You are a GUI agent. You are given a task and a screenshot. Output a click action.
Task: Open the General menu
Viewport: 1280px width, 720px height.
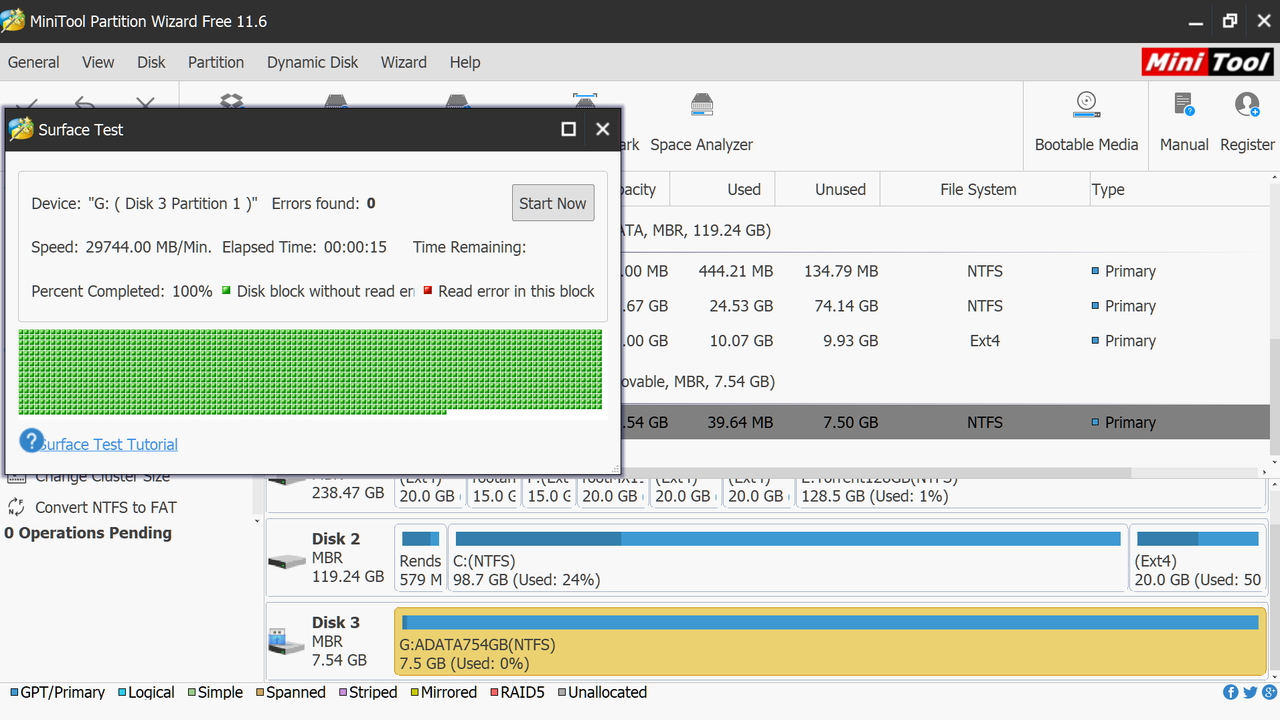pyautogui.click(x=34, y=62)
